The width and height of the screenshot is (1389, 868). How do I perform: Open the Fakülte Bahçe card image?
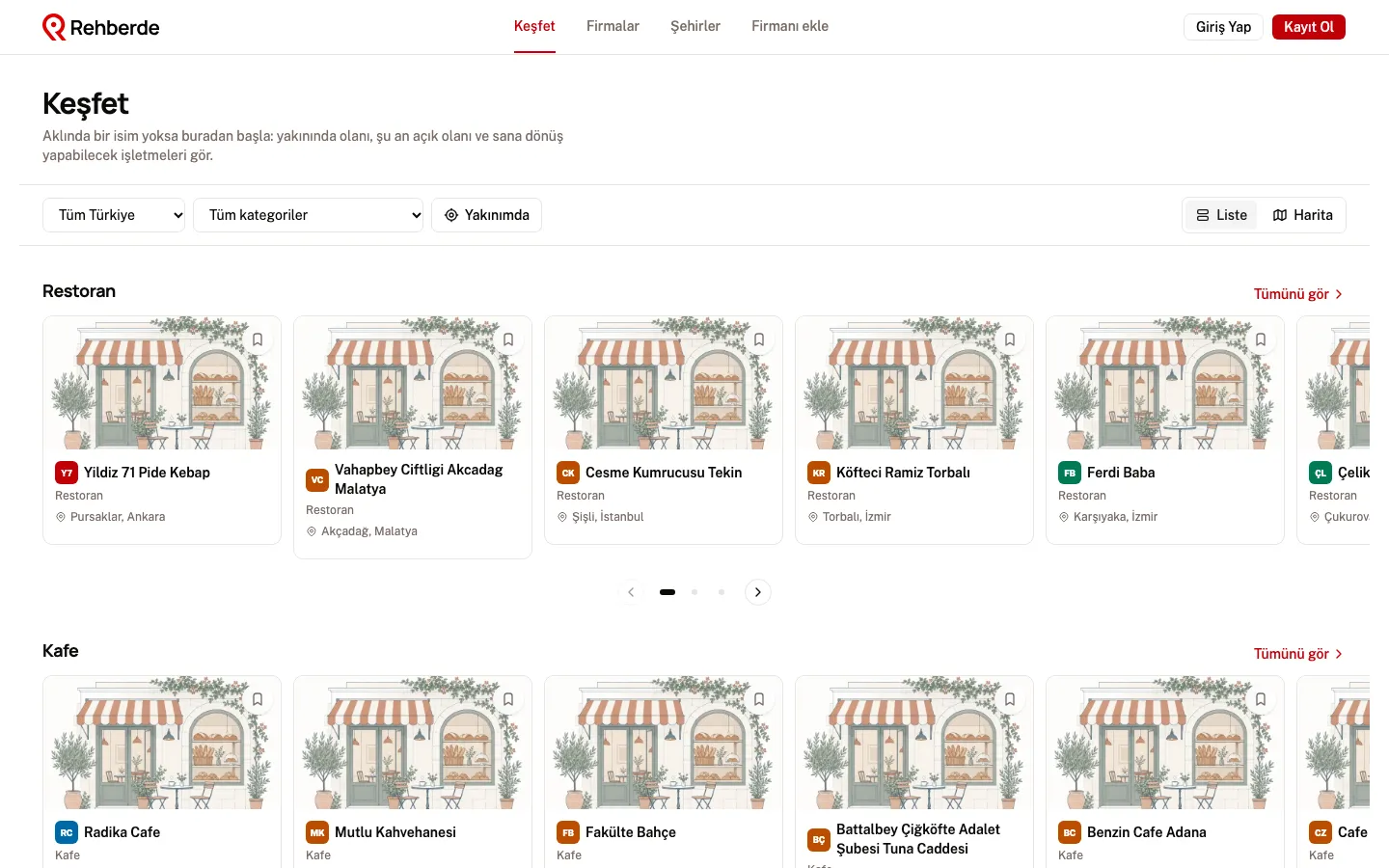(x=664, y=743)
